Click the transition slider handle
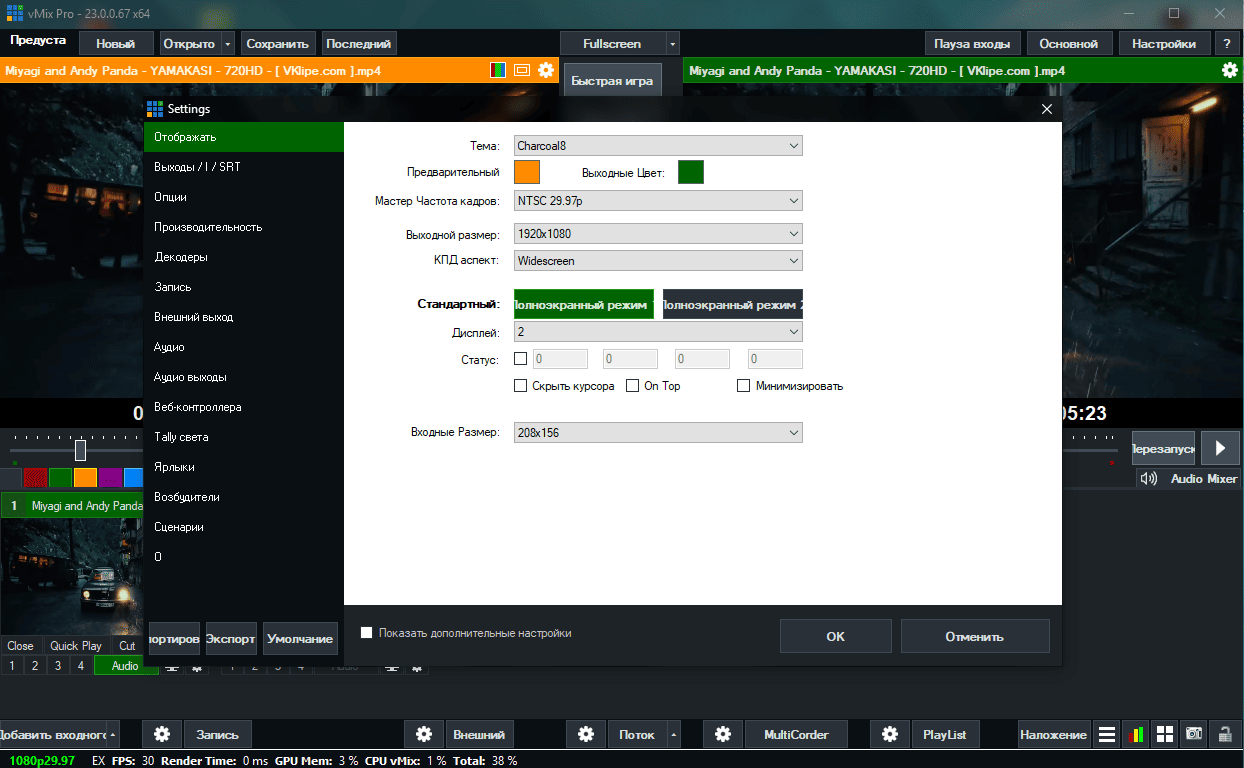1244x768 pixels. [x=81, y=450]
